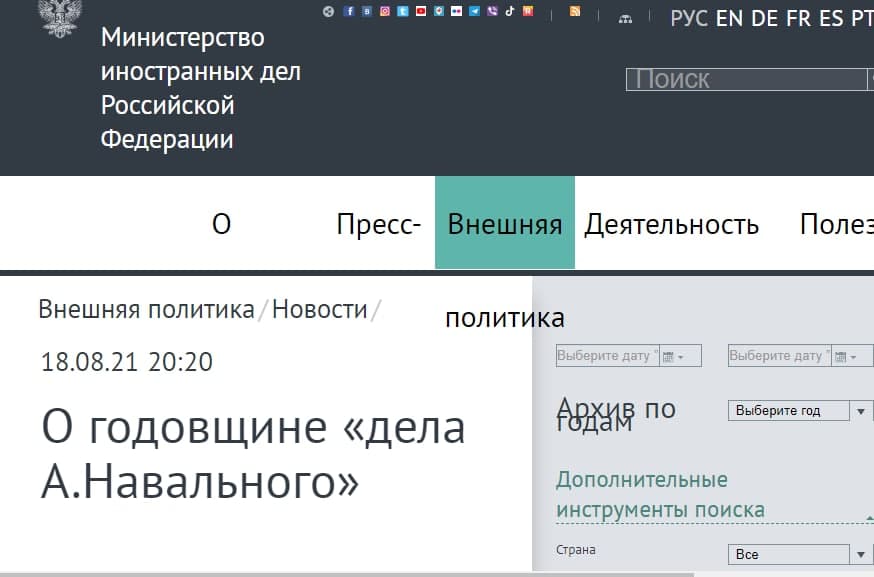Click 'Новости' breadcrumb link
874x577 pixels.
point(320,309)
